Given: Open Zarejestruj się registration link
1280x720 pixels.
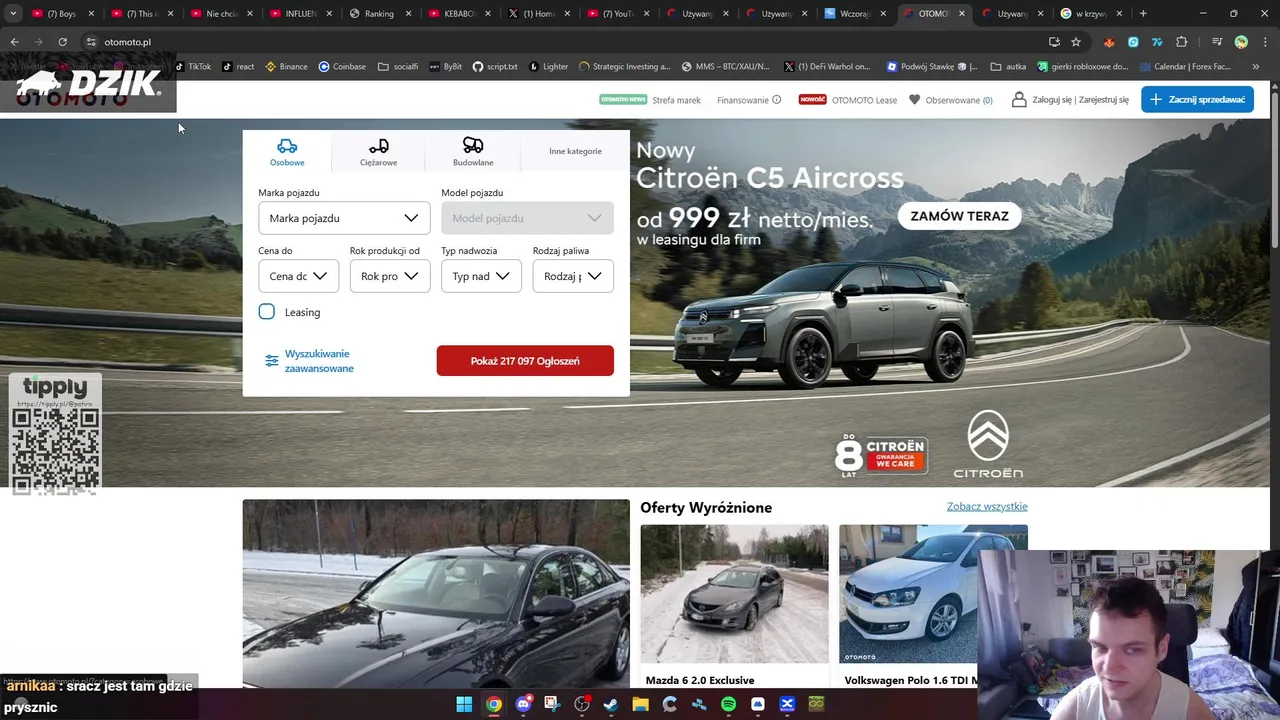Looking at the screenshot, I should 1104,100.
